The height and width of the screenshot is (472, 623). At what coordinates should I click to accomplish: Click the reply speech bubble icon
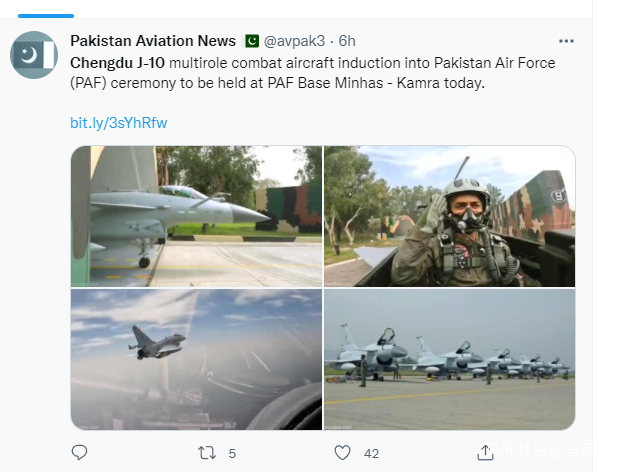(80, 452)
